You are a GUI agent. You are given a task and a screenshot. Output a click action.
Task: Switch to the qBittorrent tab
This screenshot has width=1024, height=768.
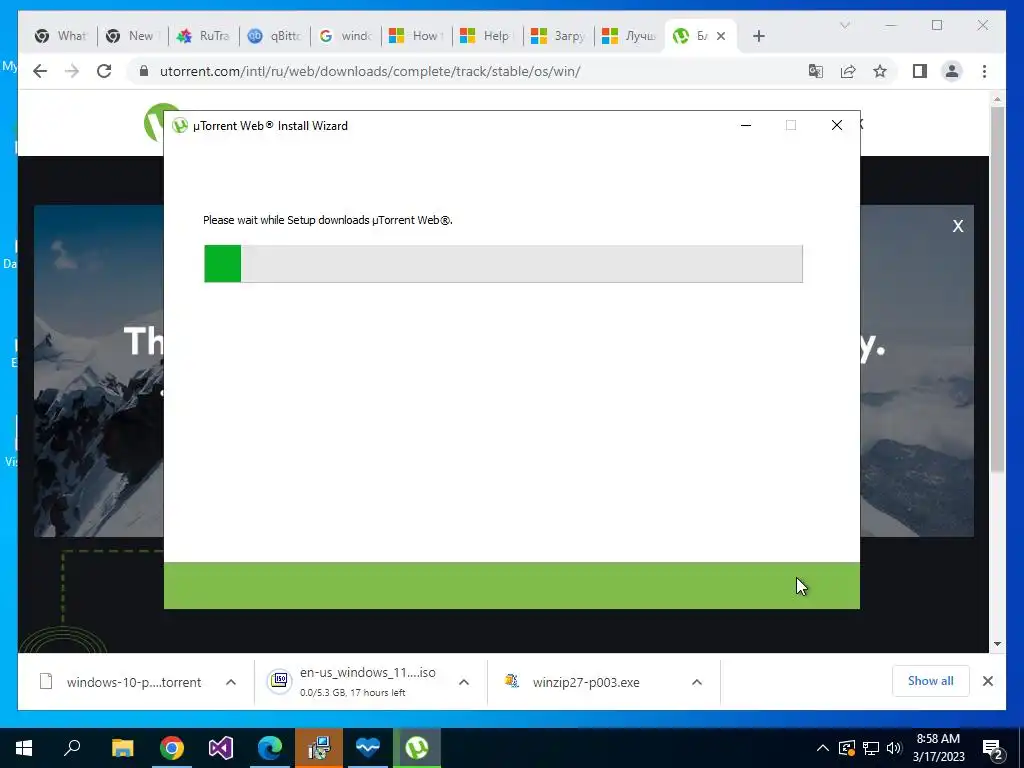pyautogui.click(x=274, y=36)
